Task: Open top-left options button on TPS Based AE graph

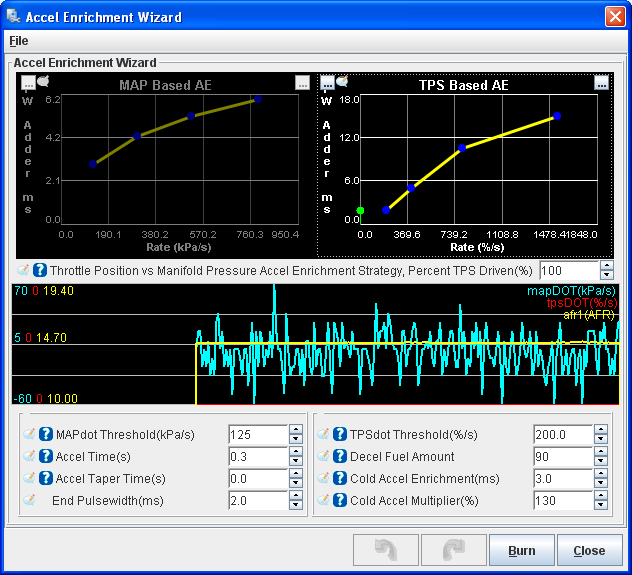Action: pyautogui.click(x=327, y=84)
